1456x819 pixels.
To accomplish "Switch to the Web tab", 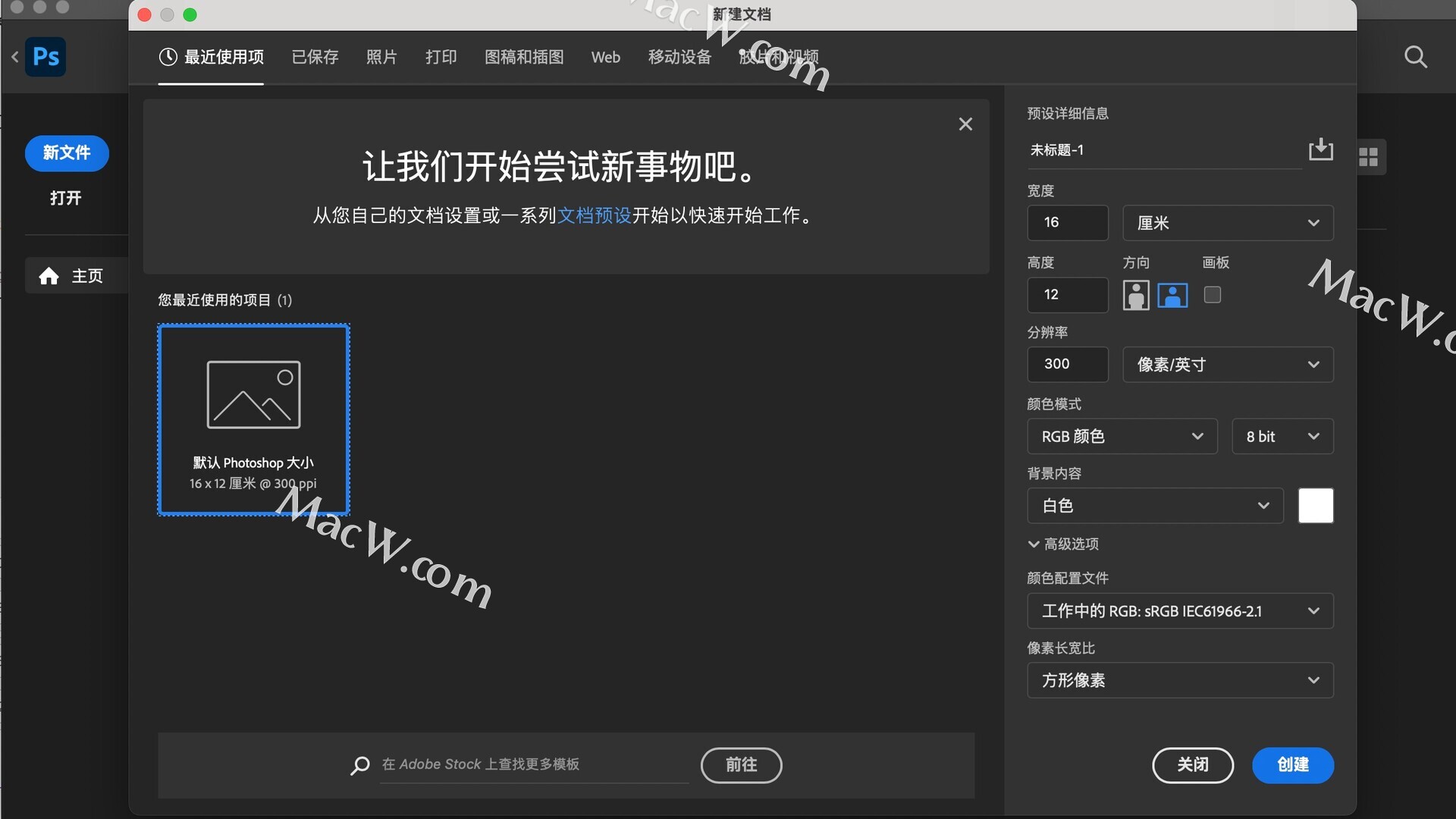I will tap(605, 57).
